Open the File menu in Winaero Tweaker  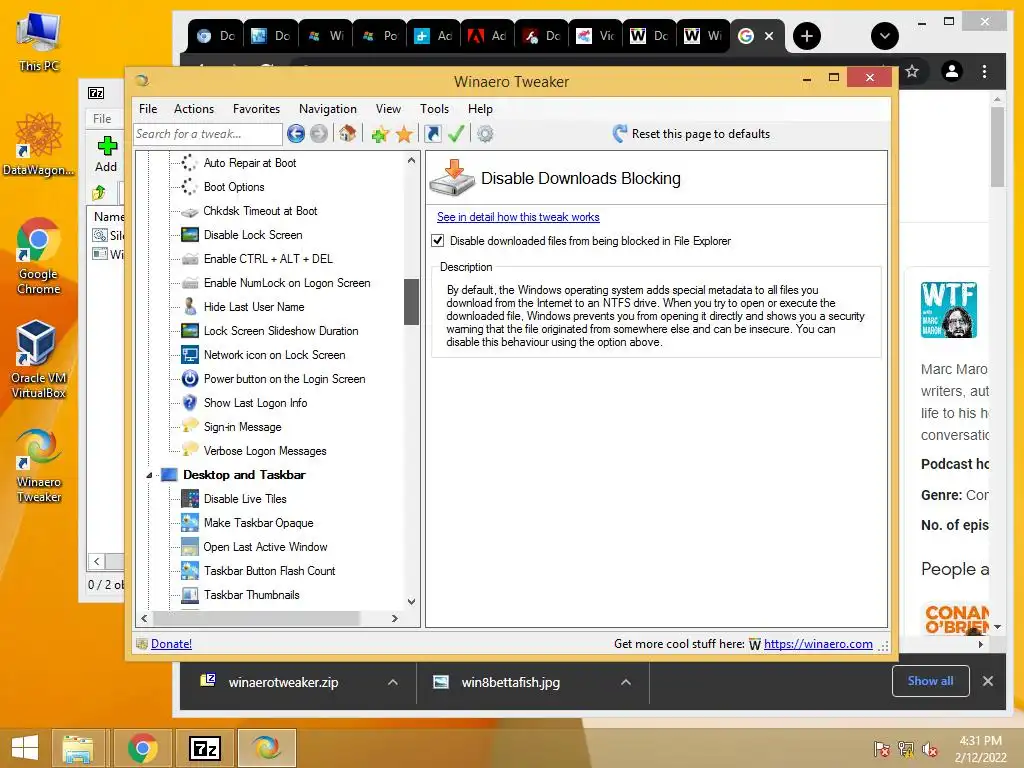point(148,109)
